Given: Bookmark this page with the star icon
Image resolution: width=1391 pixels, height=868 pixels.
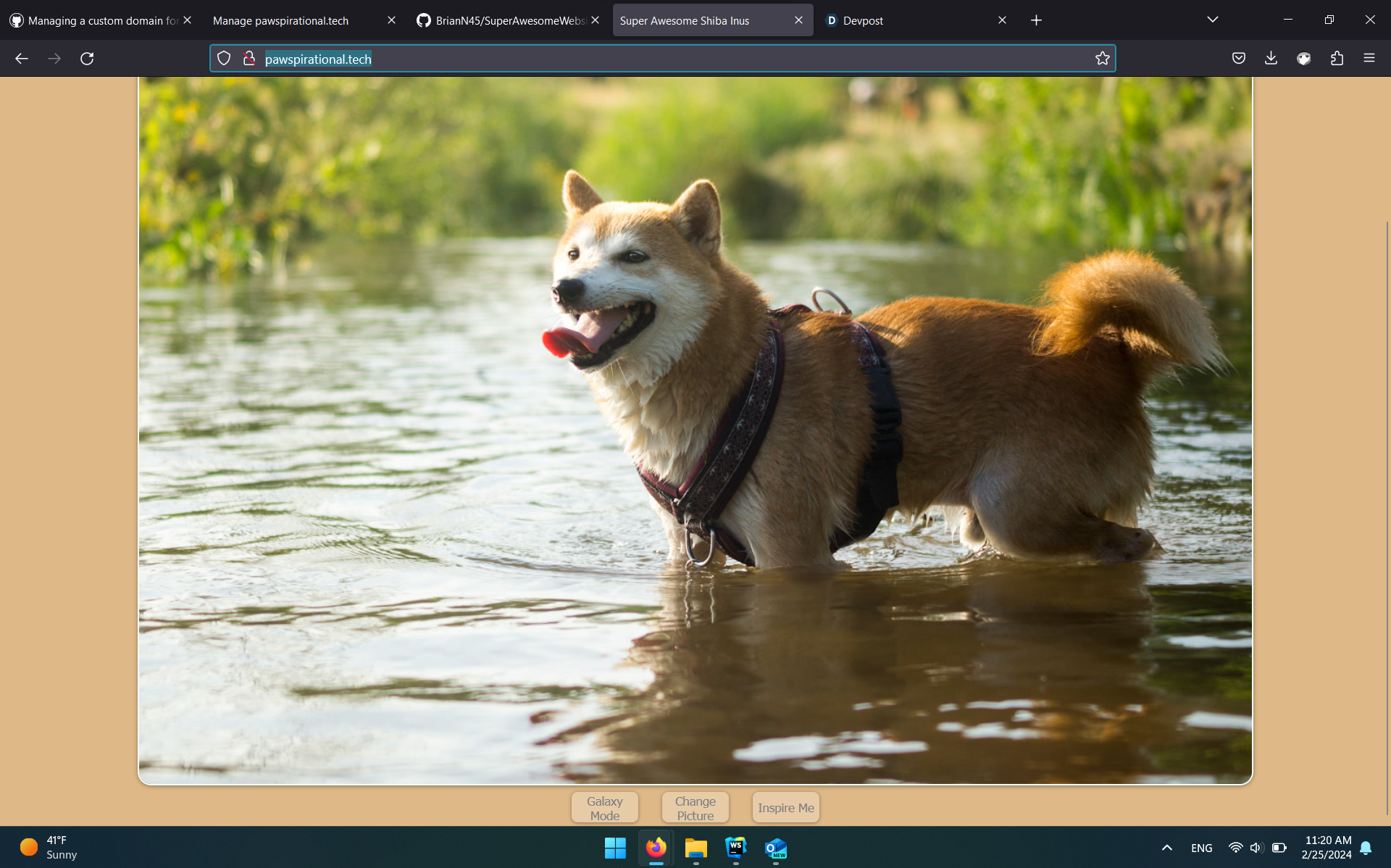Looking at the screenshot, I should (1102, 59).
